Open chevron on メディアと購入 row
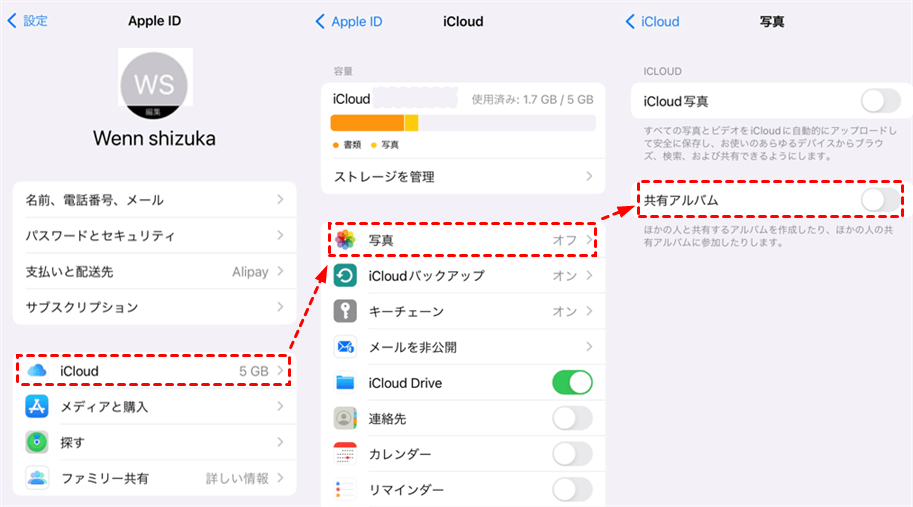The image size is (913, 507). point(281,406)
